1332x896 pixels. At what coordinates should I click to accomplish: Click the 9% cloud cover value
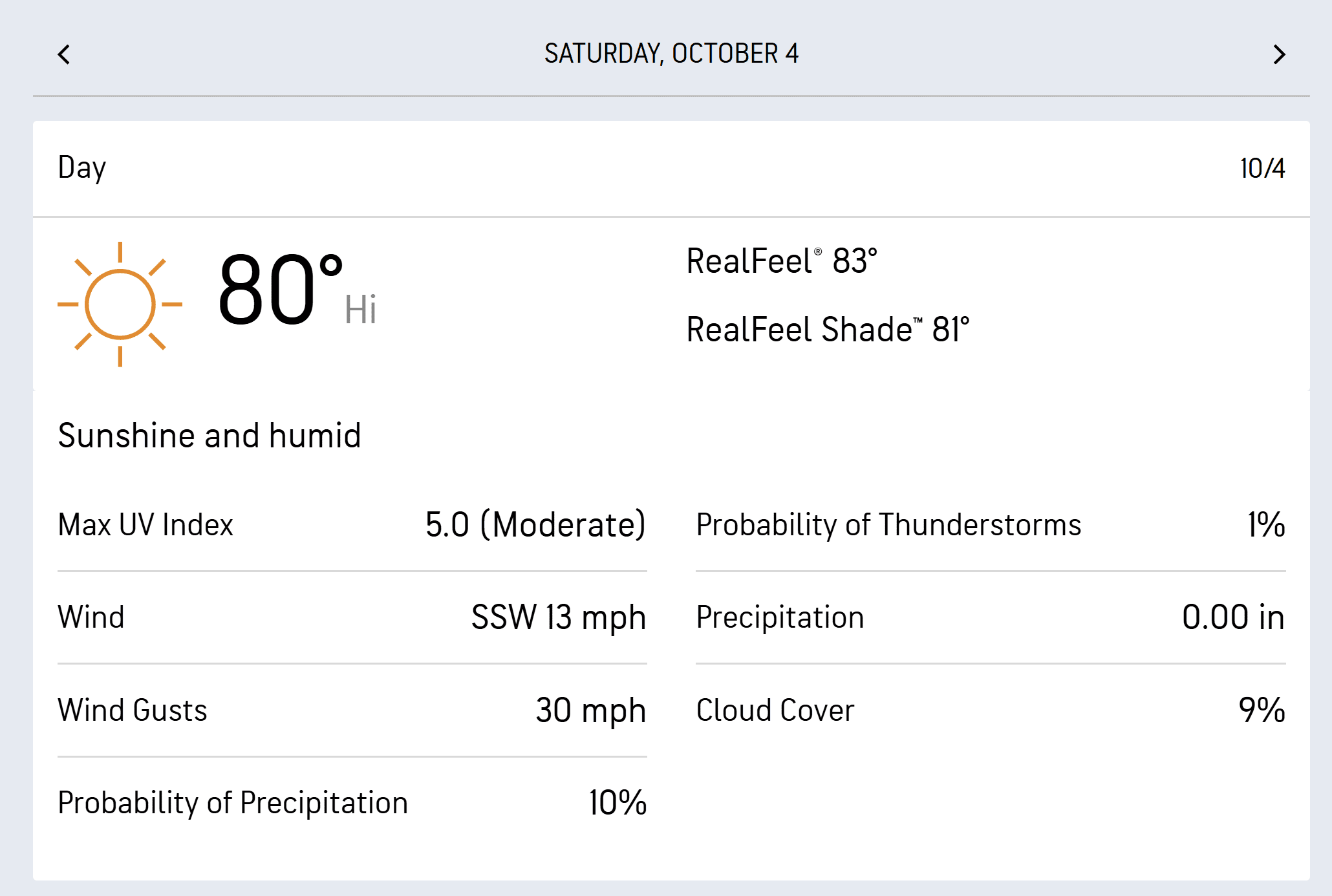1261,710
